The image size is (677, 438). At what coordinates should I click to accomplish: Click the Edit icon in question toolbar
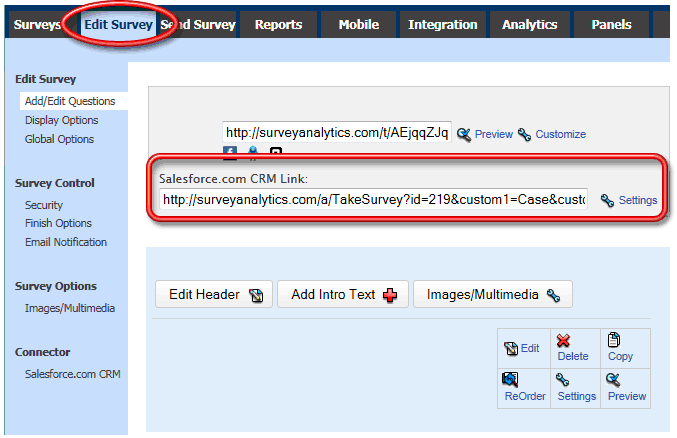pos(511,348)
